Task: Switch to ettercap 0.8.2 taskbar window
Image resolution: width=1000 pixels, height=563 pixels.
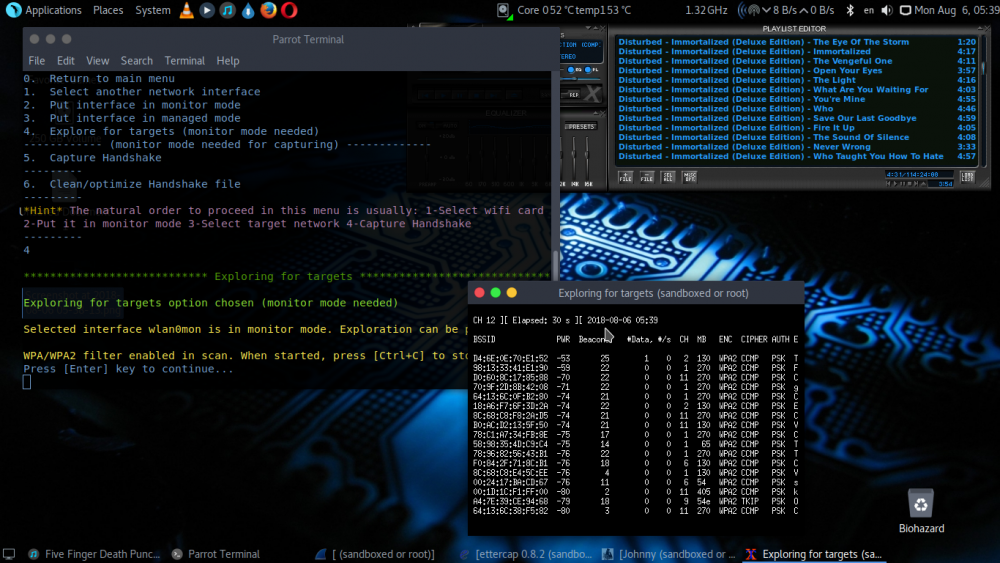Action: pos(526,554)
